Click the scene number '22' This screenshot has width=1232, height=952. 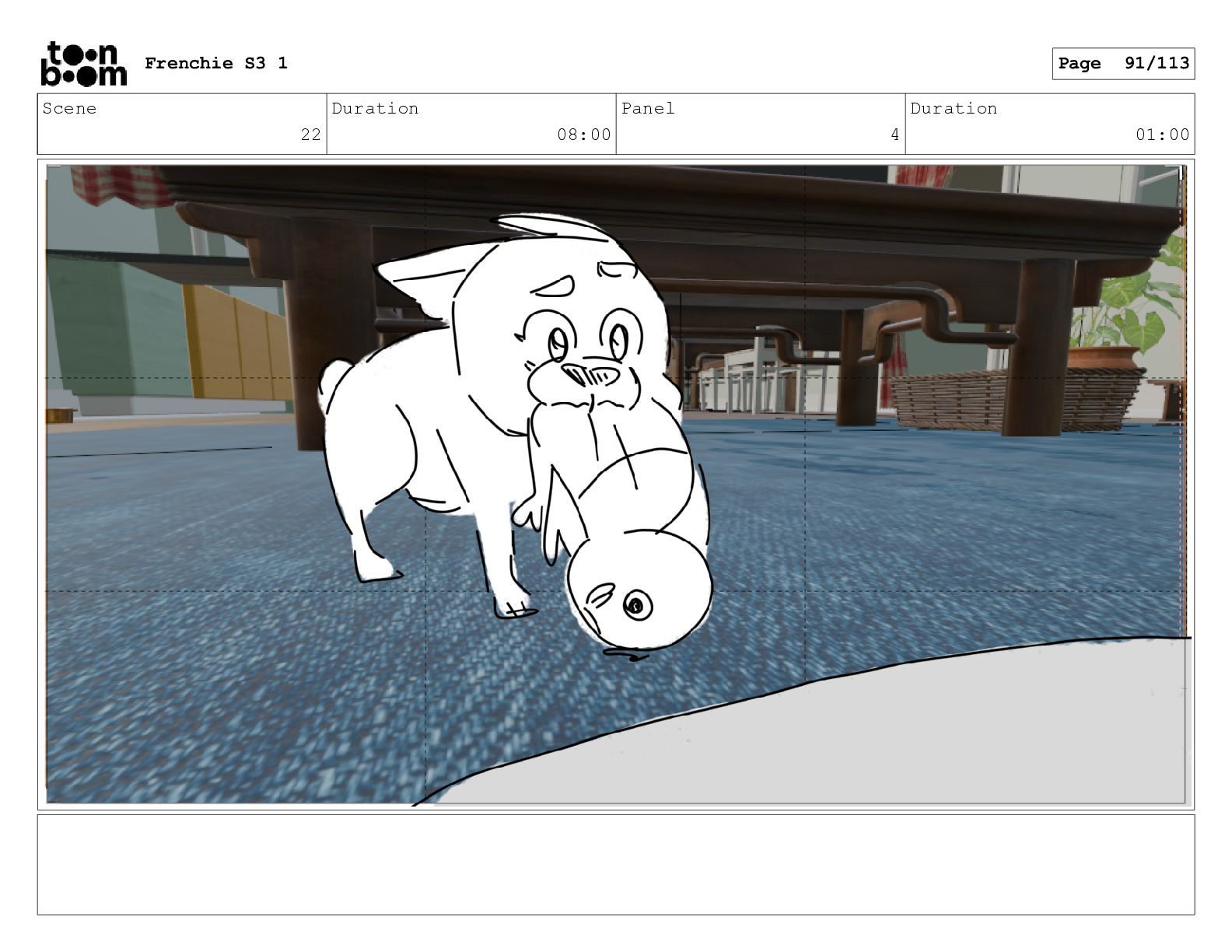point(311,135)
